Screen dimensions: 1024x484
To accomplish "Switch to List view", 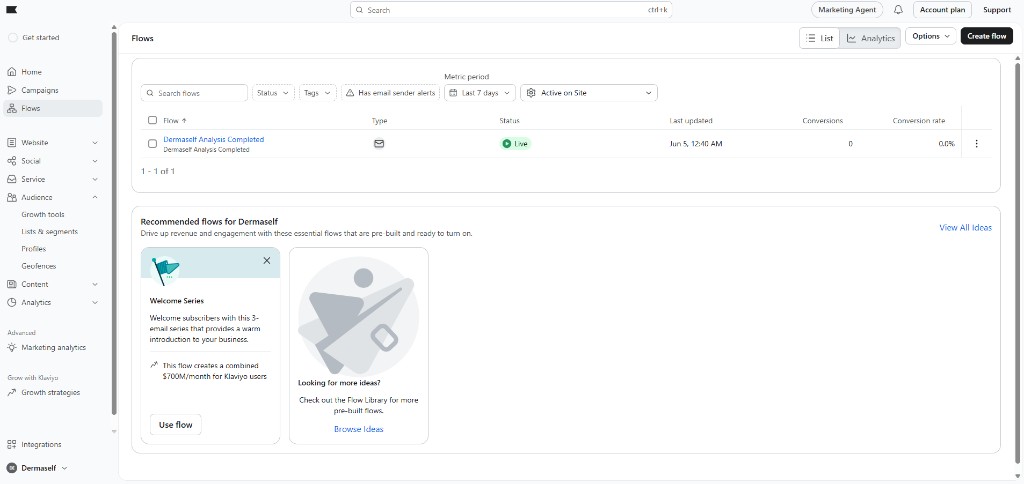I will coord(820,38).
